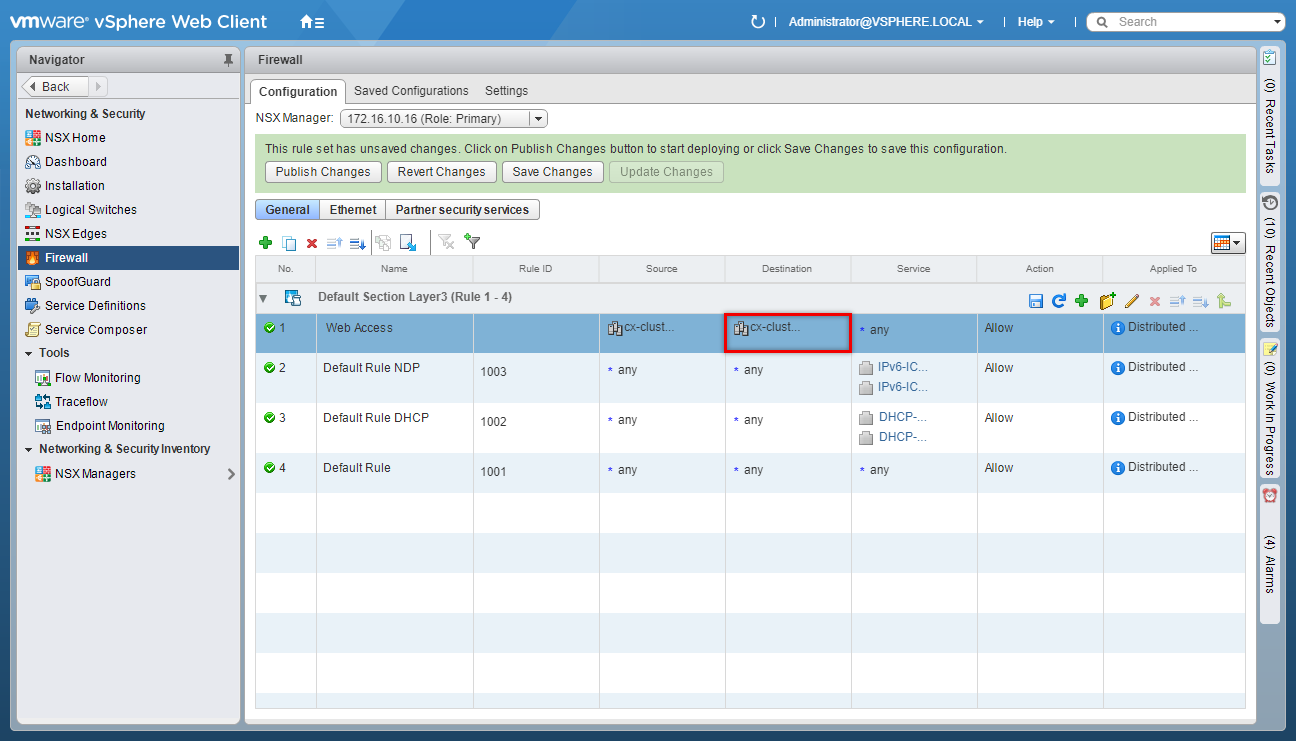Switch to the Saved Configurations tab
This screenshot has width=1296, height=741.
click(411, 91)
